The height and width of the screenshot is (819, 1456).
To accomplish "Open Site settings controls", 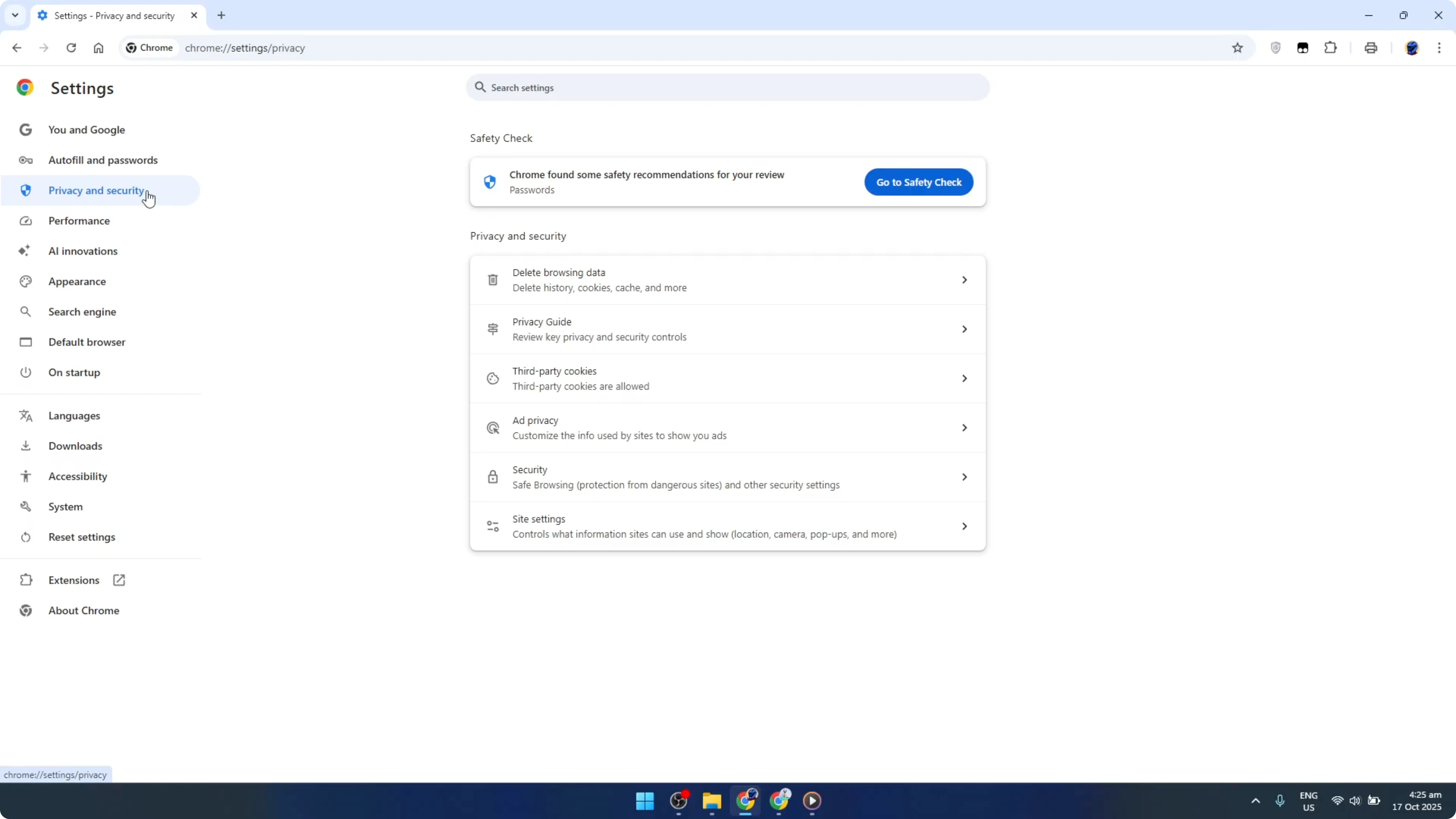I will (x=728, y=526).
